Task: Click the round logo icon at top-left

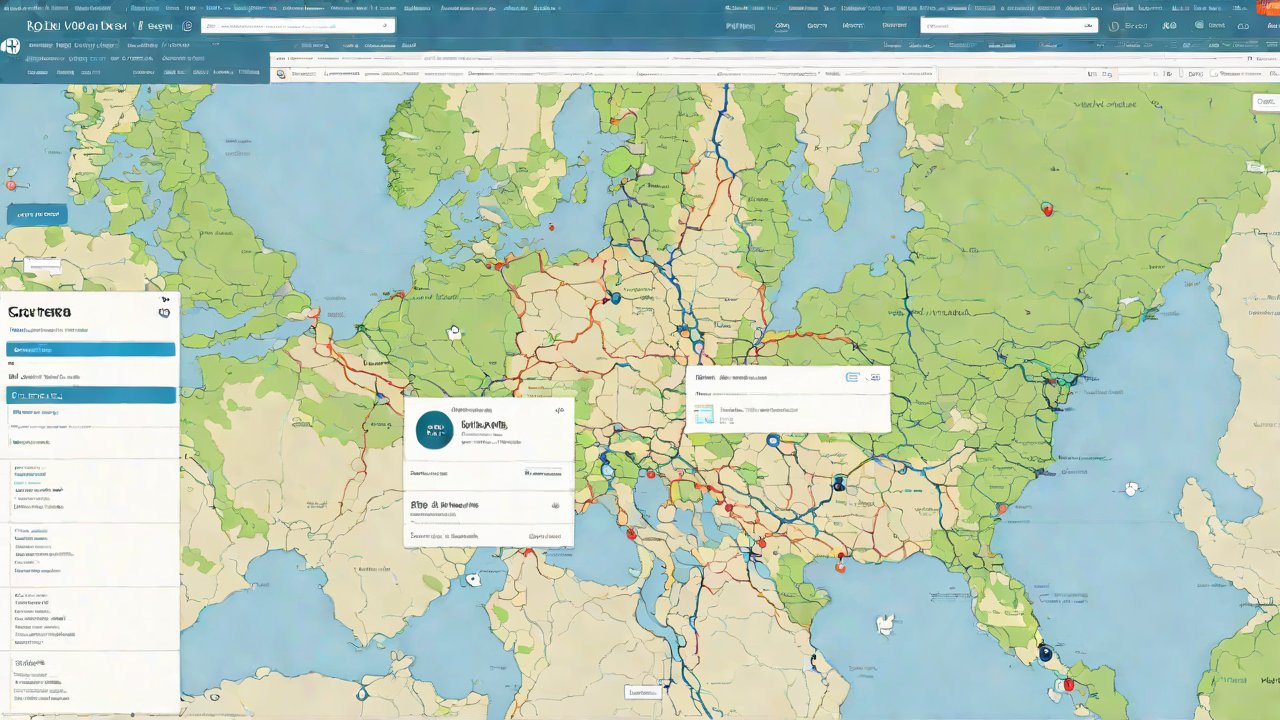Action: (11, 47)
